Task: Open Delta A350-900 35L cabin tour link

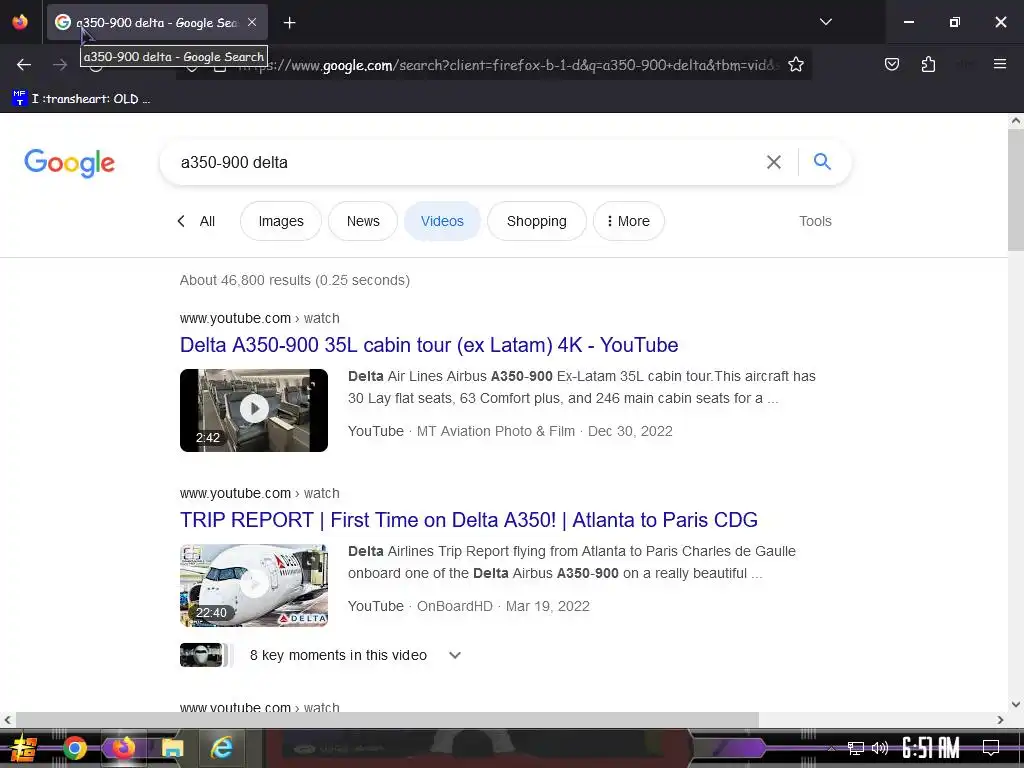Action: [429, 345]
